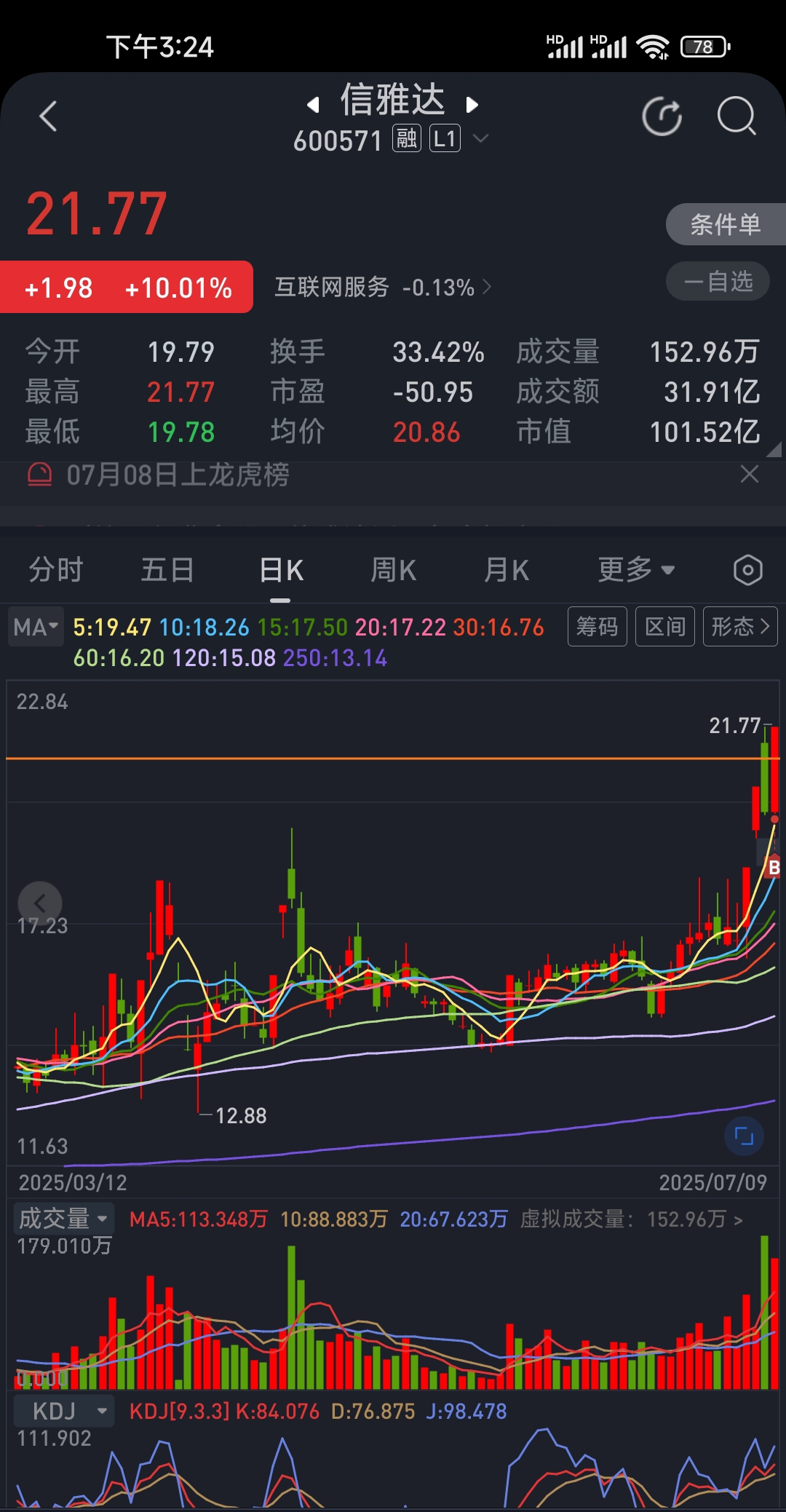Image resolution: width=786 pixels, height=1512 pixels.
Task: Tap the 成交额 31.91亿 value
Action: point(712,392)
